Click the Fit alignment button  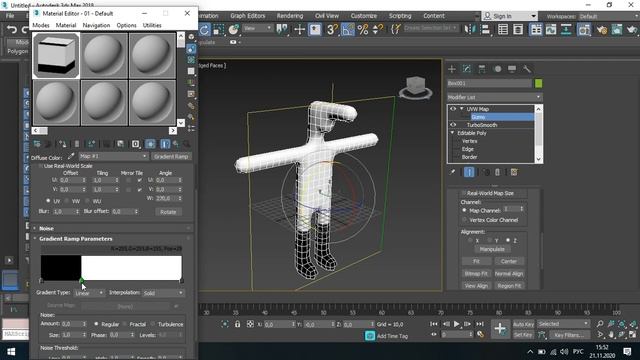coord(476,261)
